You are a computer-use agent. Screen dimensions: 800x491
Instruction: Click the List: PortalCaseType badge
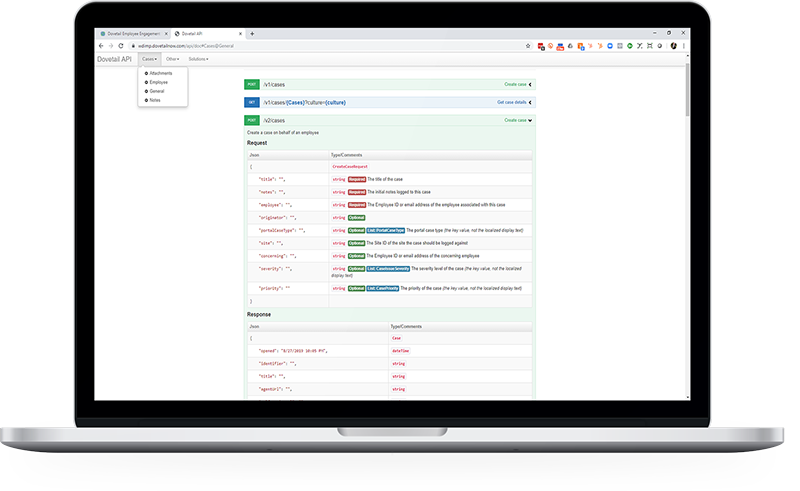pyautogui.click(x=386, y=231)
